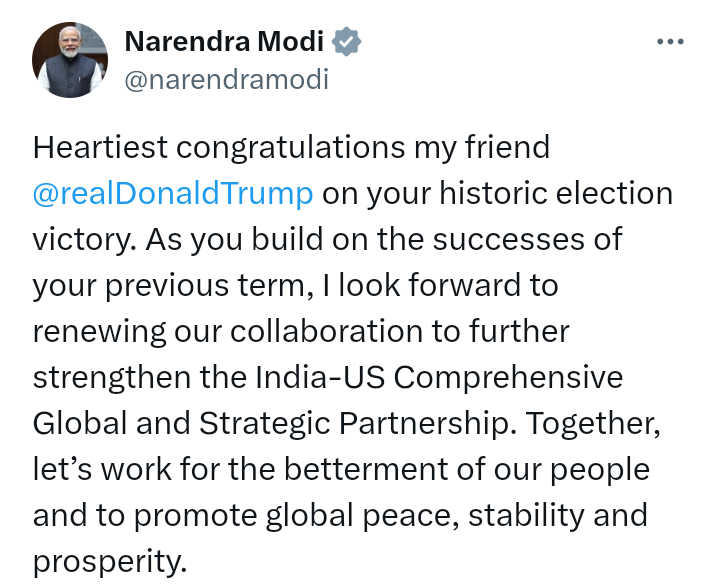Click the verified badge beside Narendra Modi
This screenshot has width=720, height=587.
point(346,42)
